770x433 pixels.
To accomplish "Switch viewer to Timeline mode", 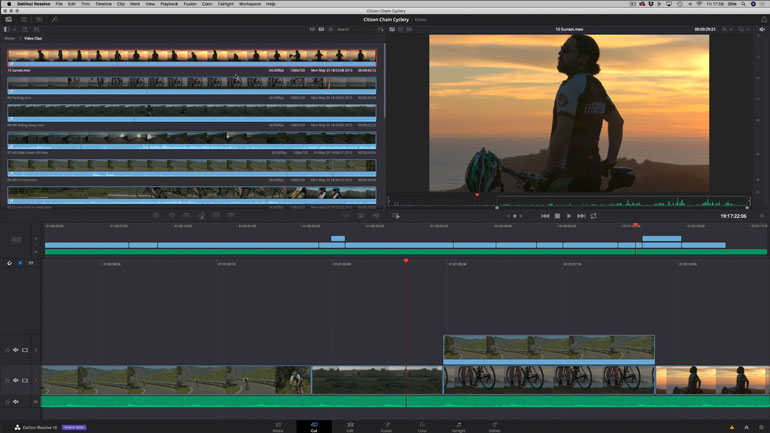I will tap(410, 29).
